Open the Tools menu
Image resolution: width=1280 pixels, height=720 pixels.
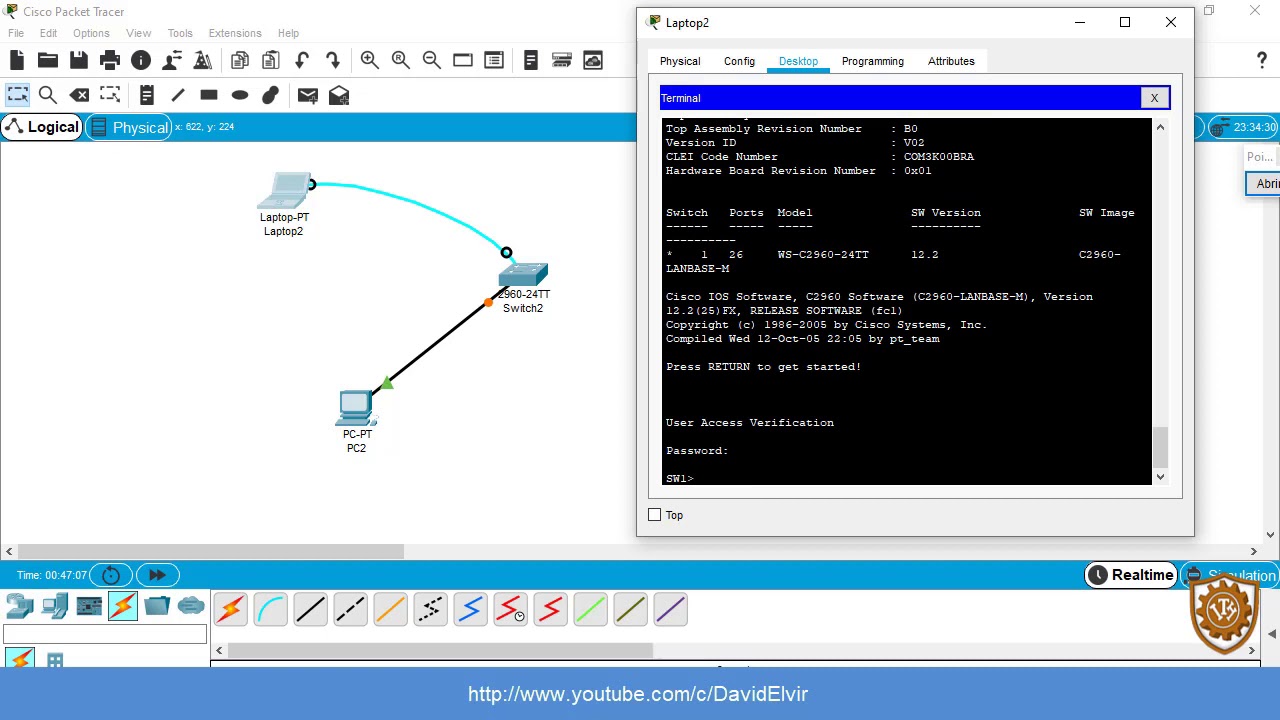tap(180, 33)
